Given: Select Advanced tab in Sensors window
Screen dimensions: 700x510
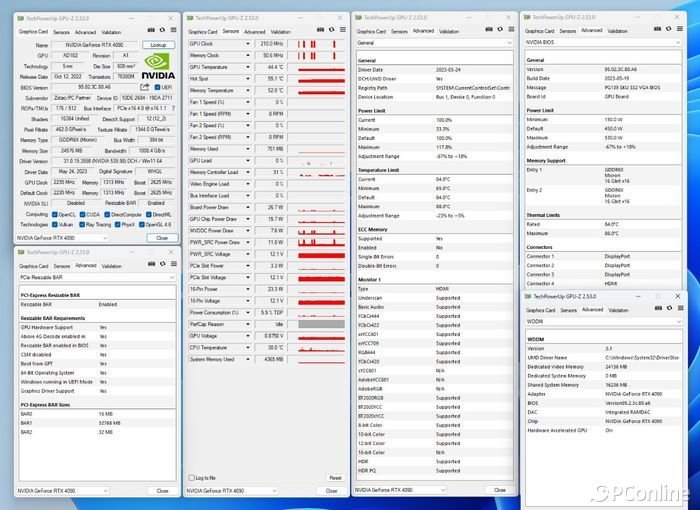Looking at the screenshot, I should tap(255, 32).
